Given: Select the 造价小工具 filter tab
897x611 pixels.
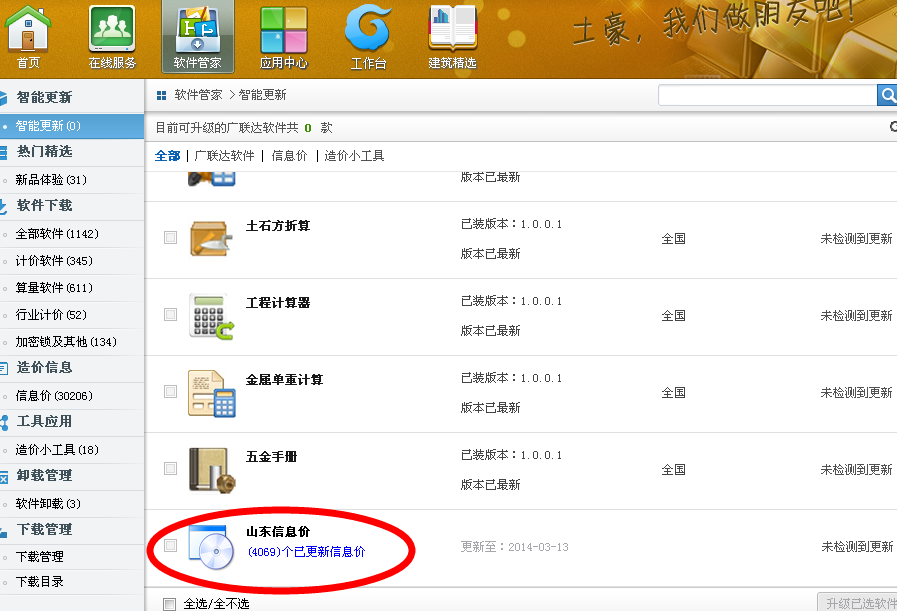Looking at the screenshot, I should point(354,156).
